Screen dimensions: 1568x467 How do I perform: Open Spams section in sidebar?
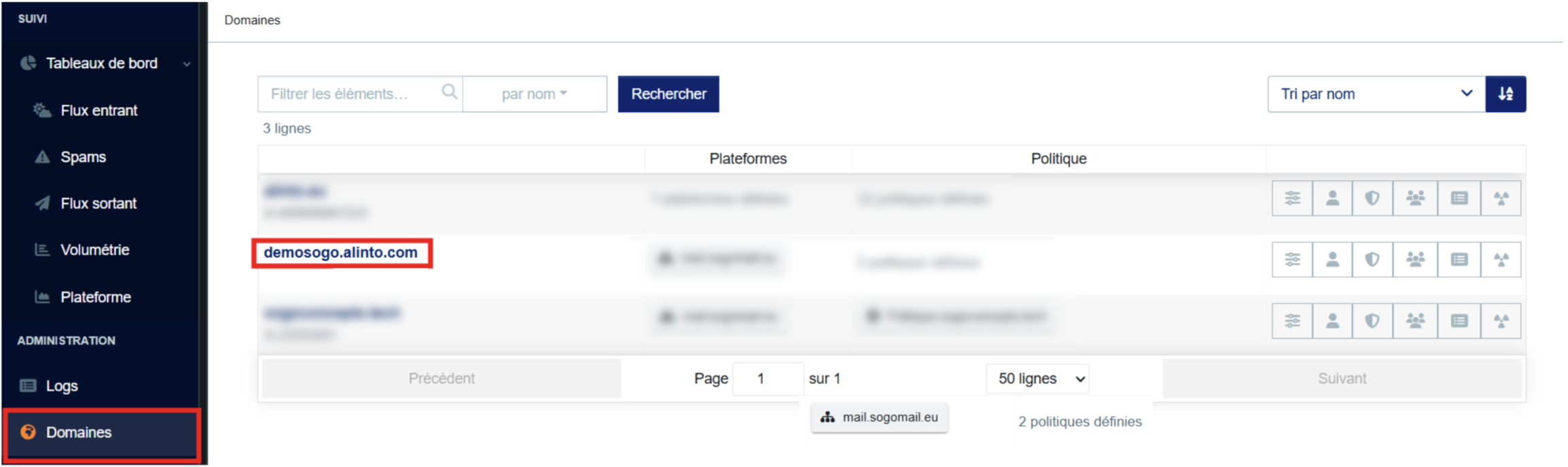(83, 157)
